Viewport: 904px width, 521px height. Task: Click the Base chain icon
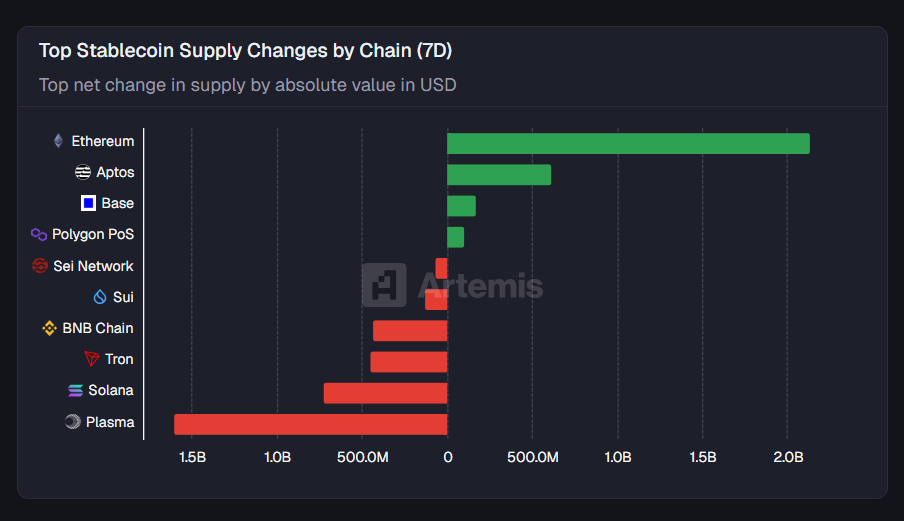pyautogui.click(x=88, y=203)
